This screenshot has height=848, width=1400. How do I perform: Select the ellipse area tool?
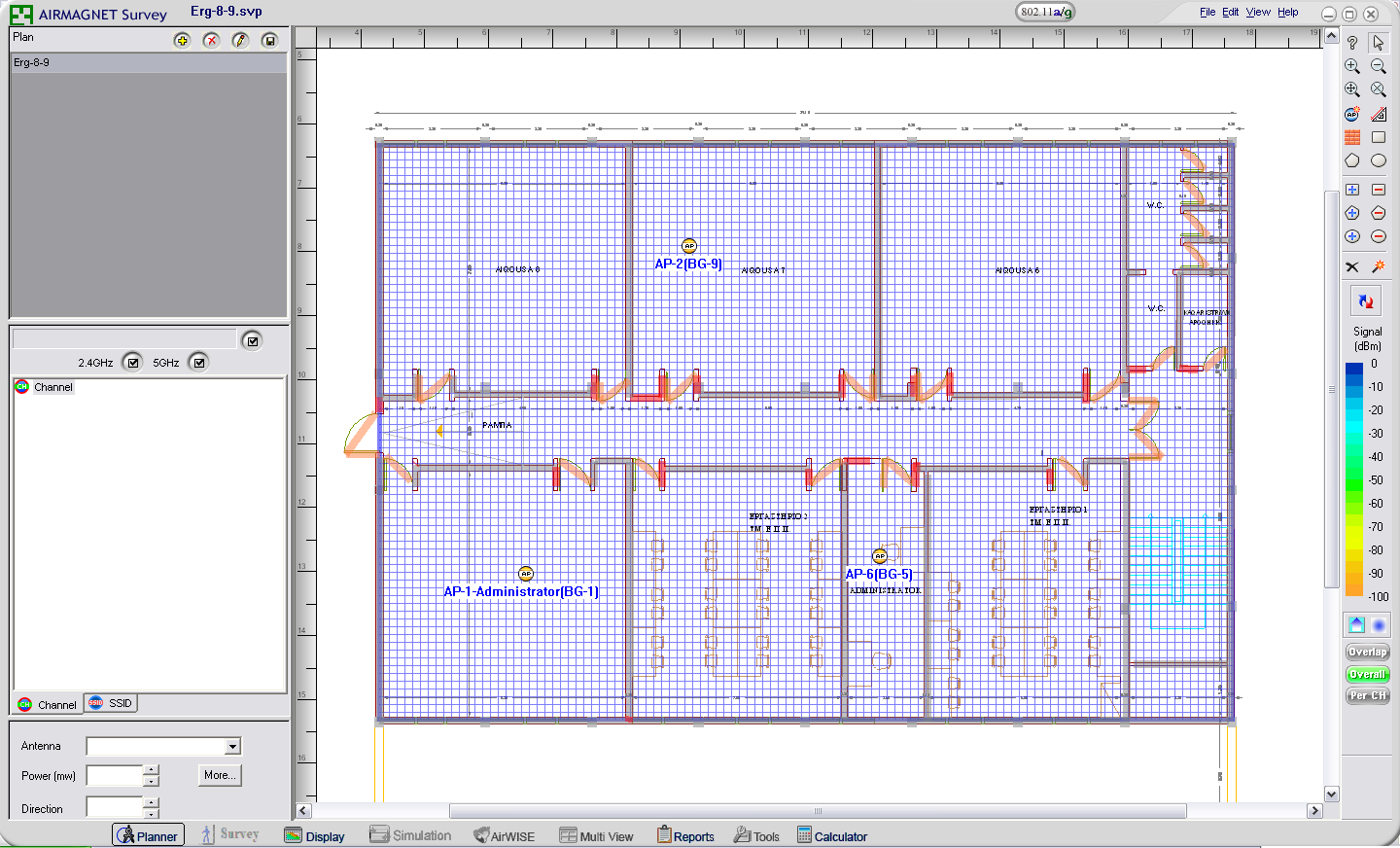point(1379,160)
